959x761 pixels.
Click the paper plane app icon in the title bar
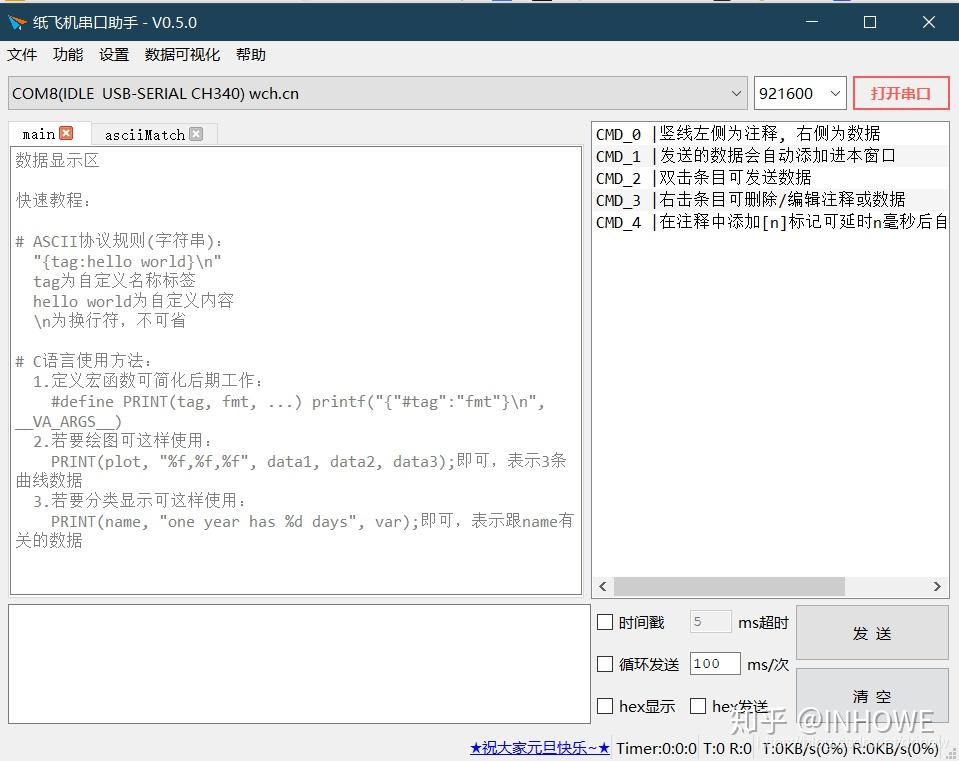point(17,23)
